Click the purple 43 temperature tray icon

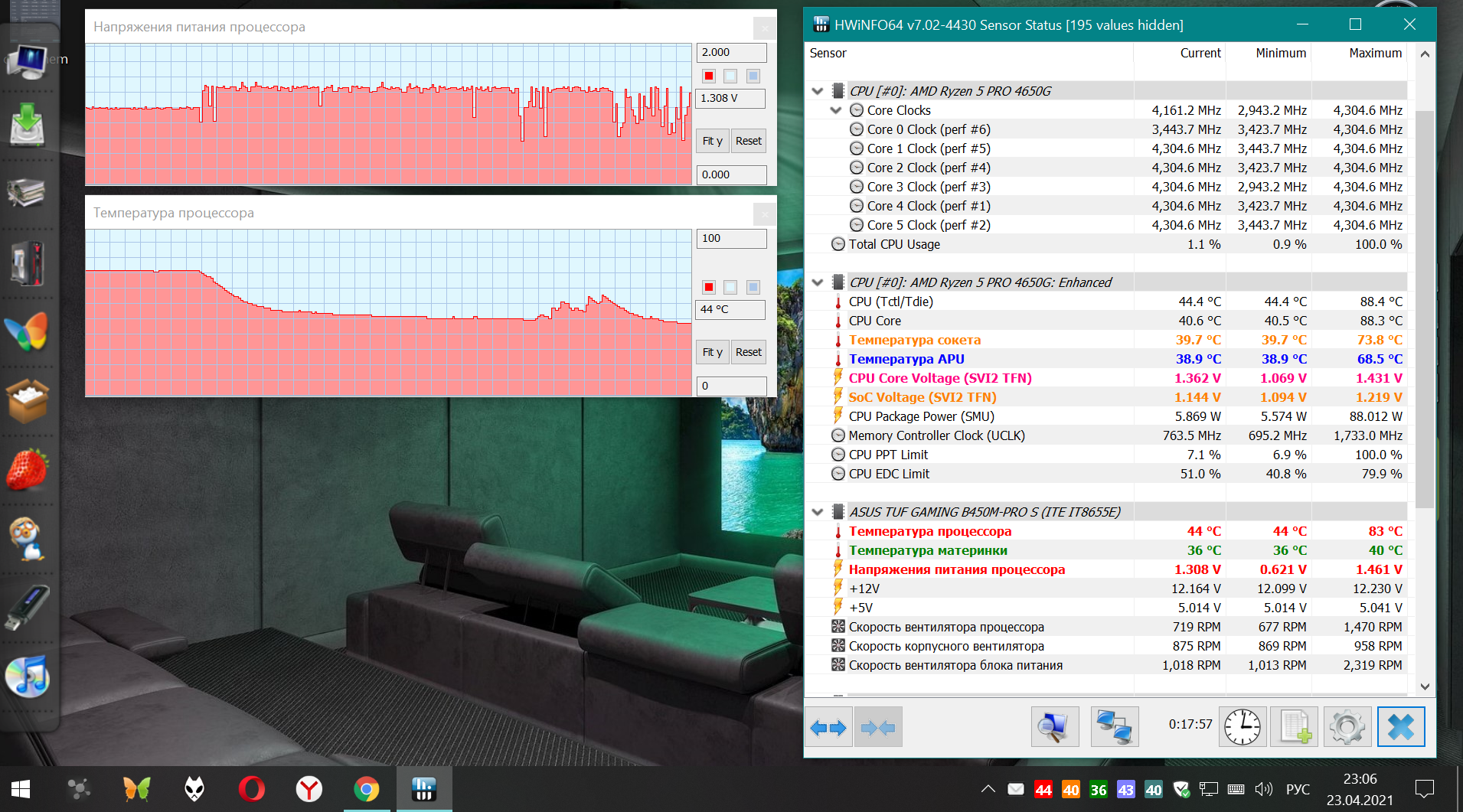point(1126,790)
